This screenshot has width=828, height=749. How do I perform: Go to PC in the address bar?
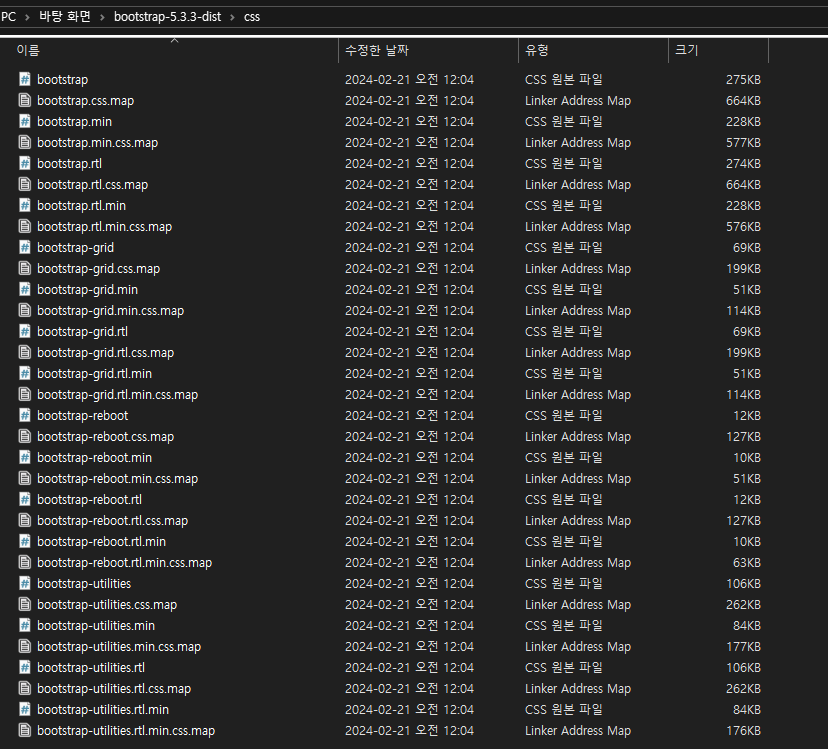pyautogui.click(x=8, y=17)
